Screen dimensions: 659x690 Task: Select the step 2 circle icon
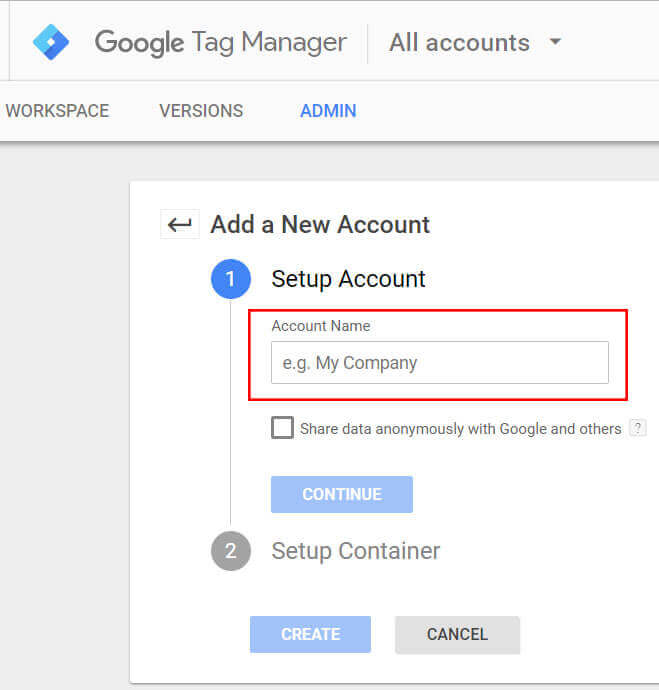coord(231,551)
